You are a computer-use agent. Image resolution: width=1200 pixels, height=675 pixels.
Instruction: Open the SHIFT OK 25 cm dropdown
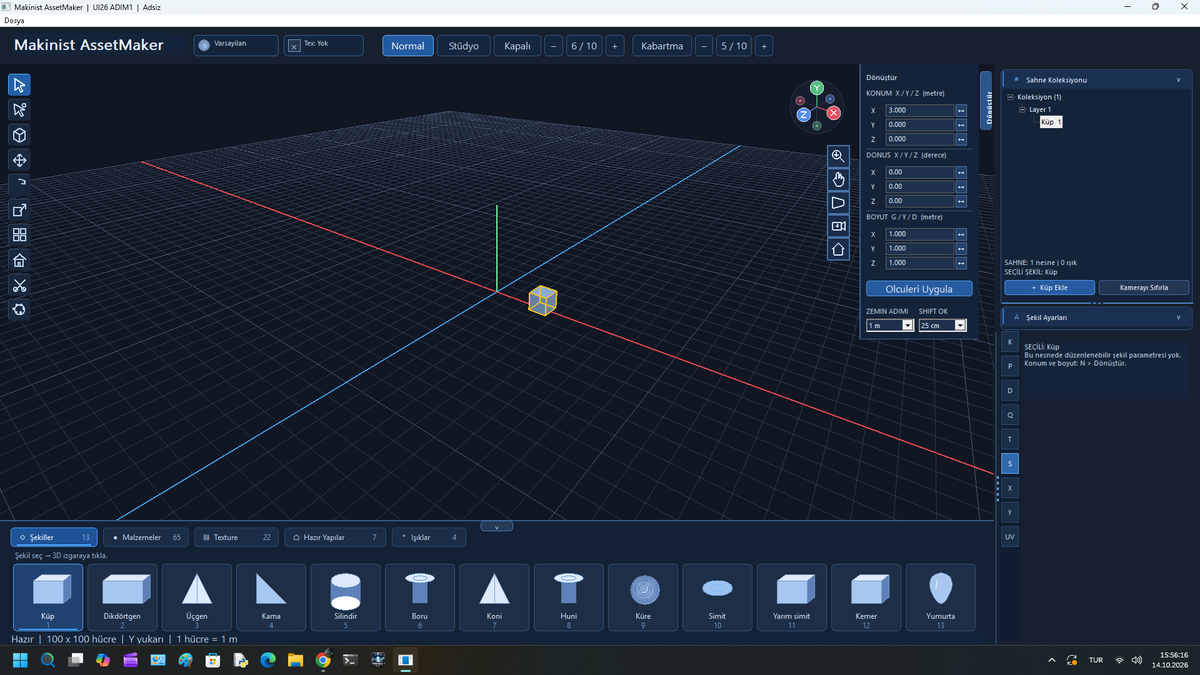943,325
